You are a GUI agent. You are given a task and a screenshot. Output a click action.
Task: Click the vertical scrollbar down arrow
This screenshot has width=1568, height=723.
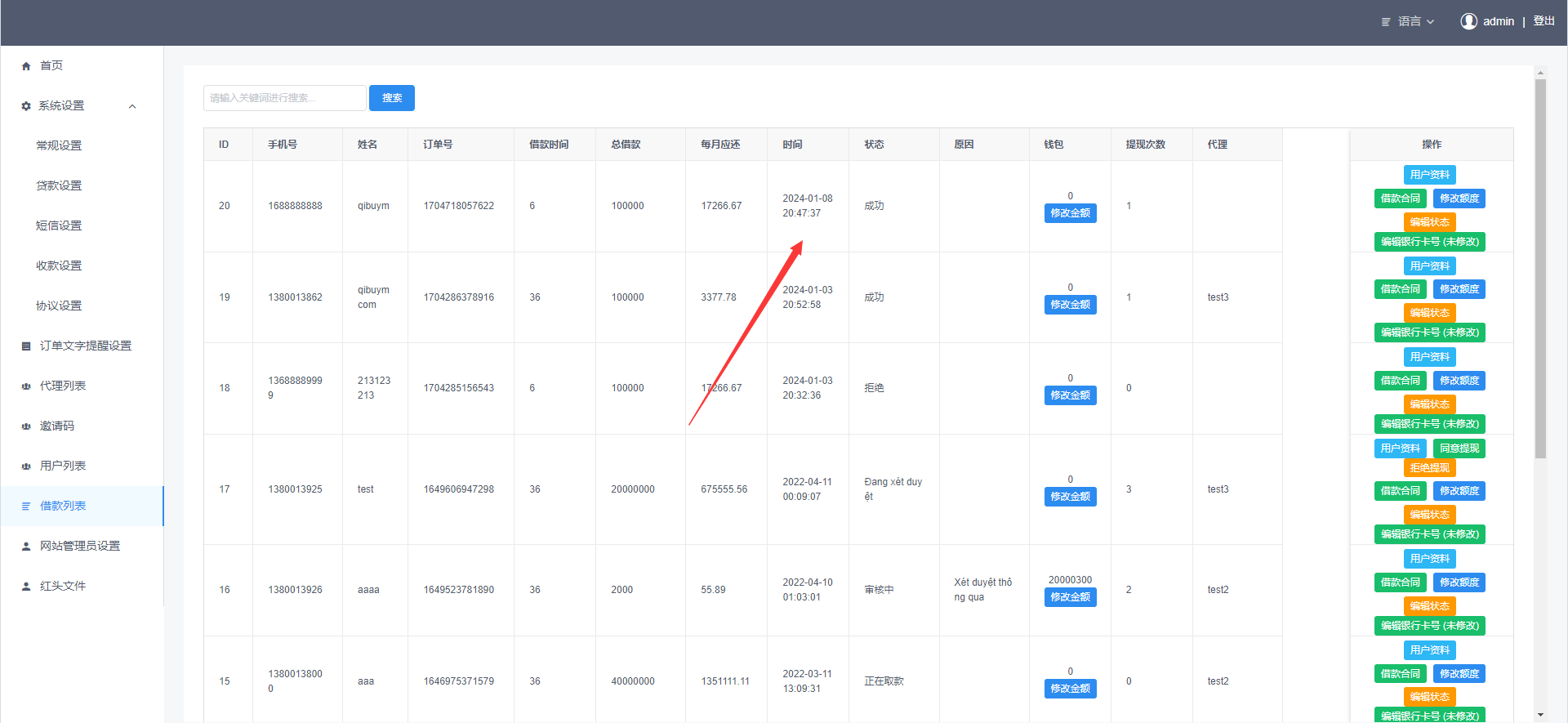click(x=1540, y=715)
